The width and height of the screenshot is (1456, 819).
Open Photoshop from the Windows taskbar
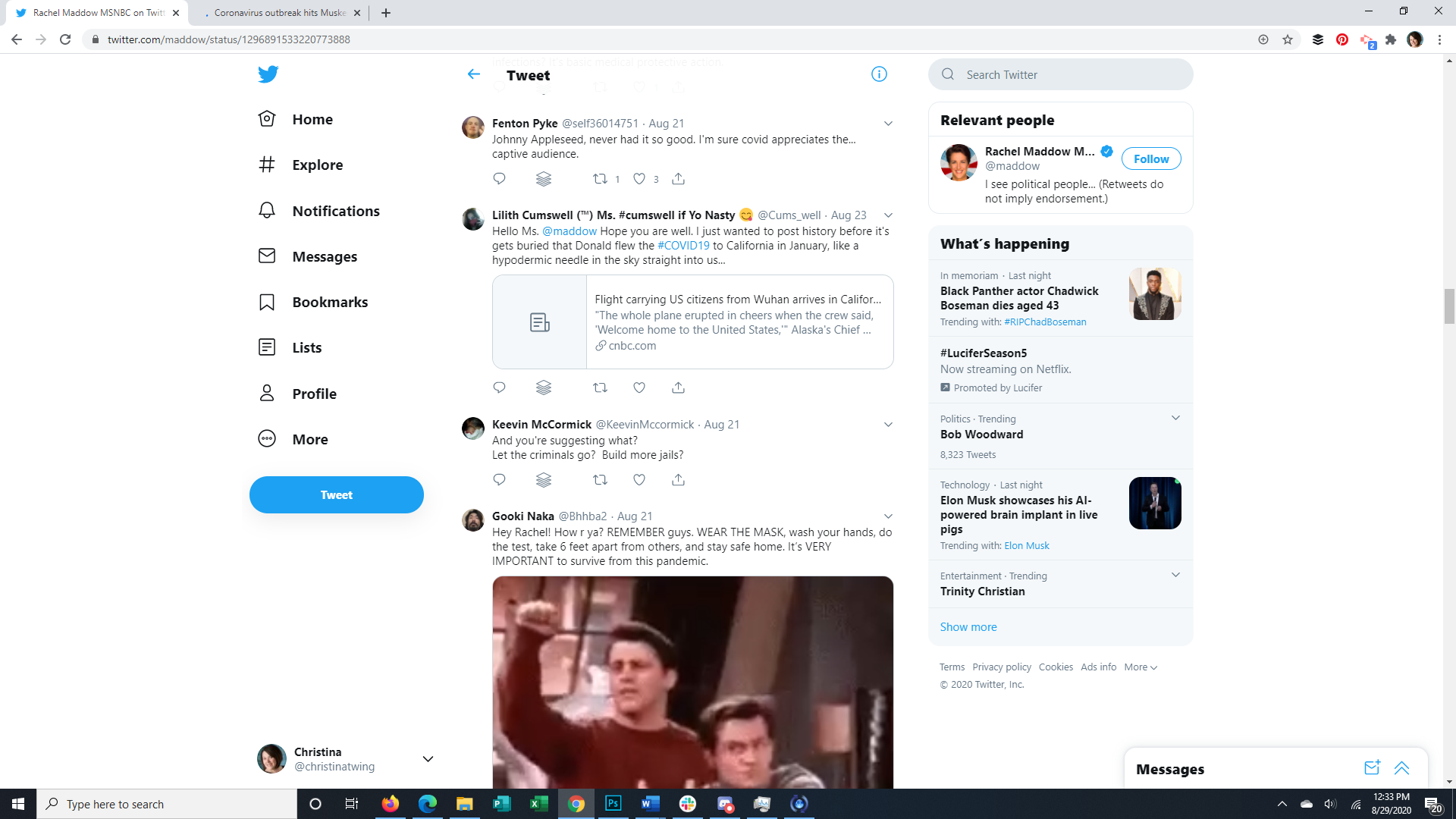pos(613,804)
